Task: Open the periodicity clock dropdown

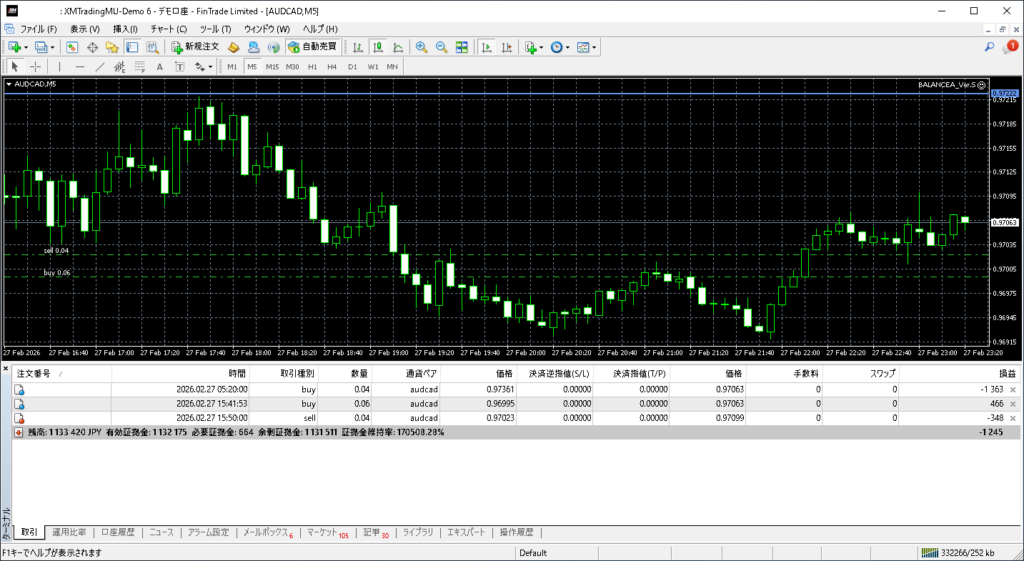Action: [560, 47]
